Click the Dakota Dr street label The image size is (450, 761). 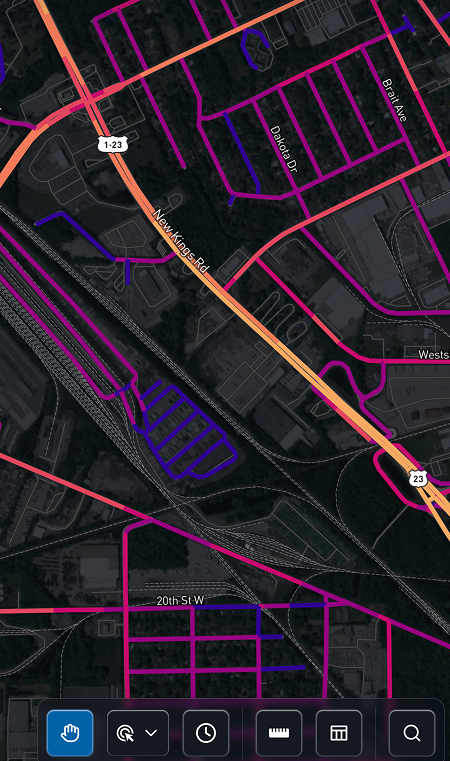283,149
